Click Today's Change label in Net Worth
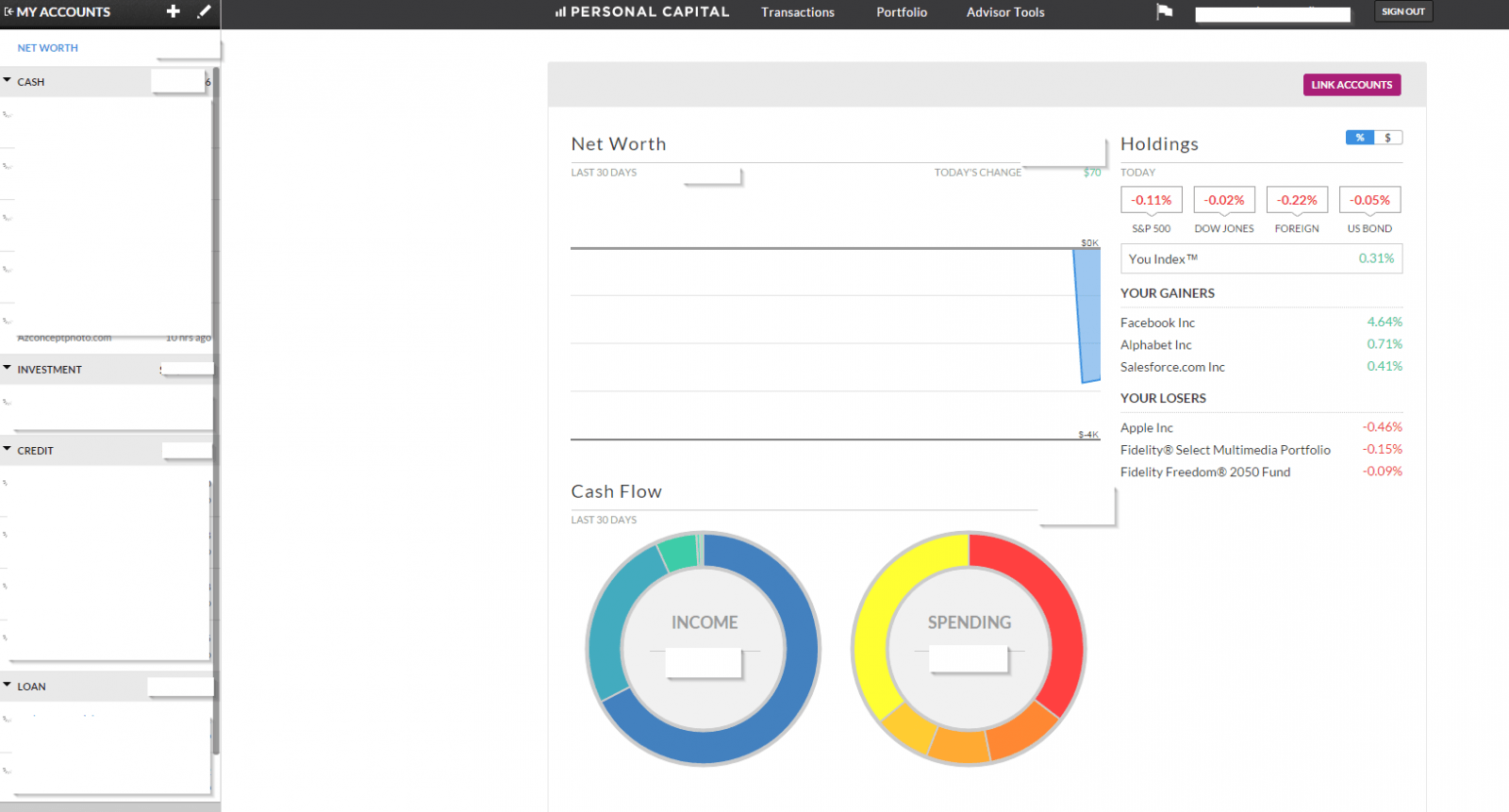This screenshot has width=1509, height=812. (977, 173)
